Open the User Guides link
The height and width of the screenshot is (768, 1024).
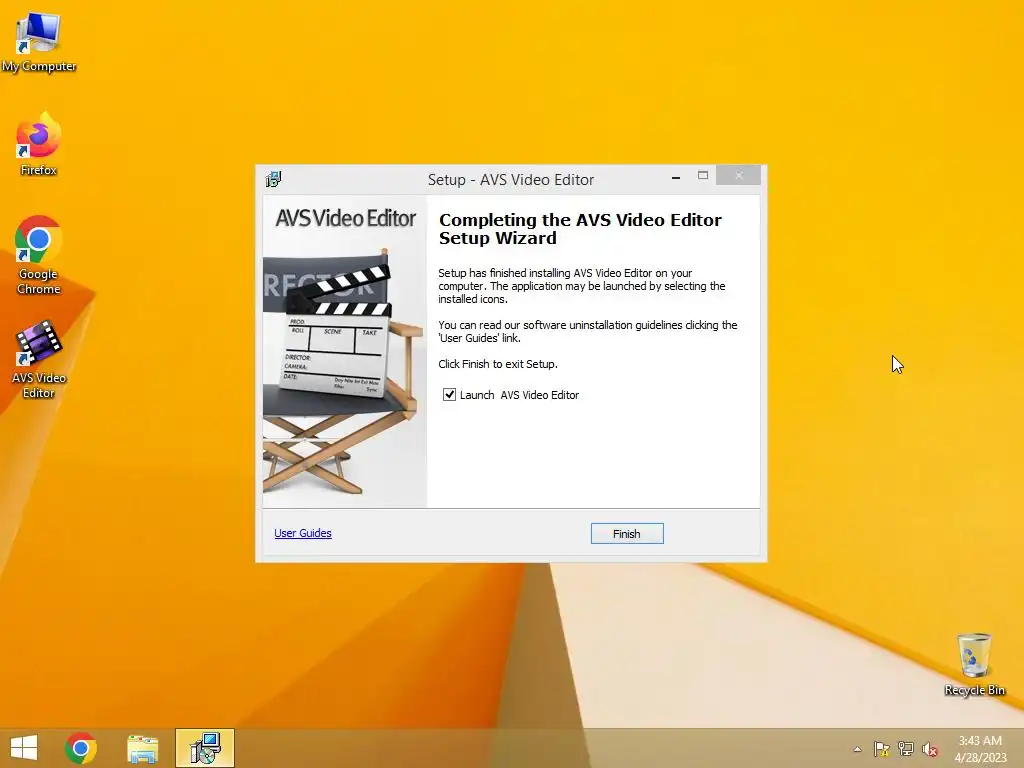coord(302,533)
